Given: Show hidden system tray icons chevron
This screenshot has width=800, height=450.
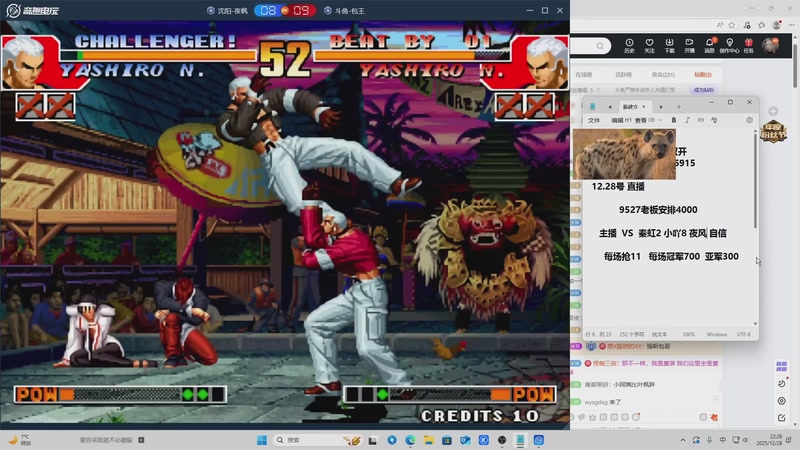Looking at the screenshot, I should pyautogui.click(x=683, y=440).
